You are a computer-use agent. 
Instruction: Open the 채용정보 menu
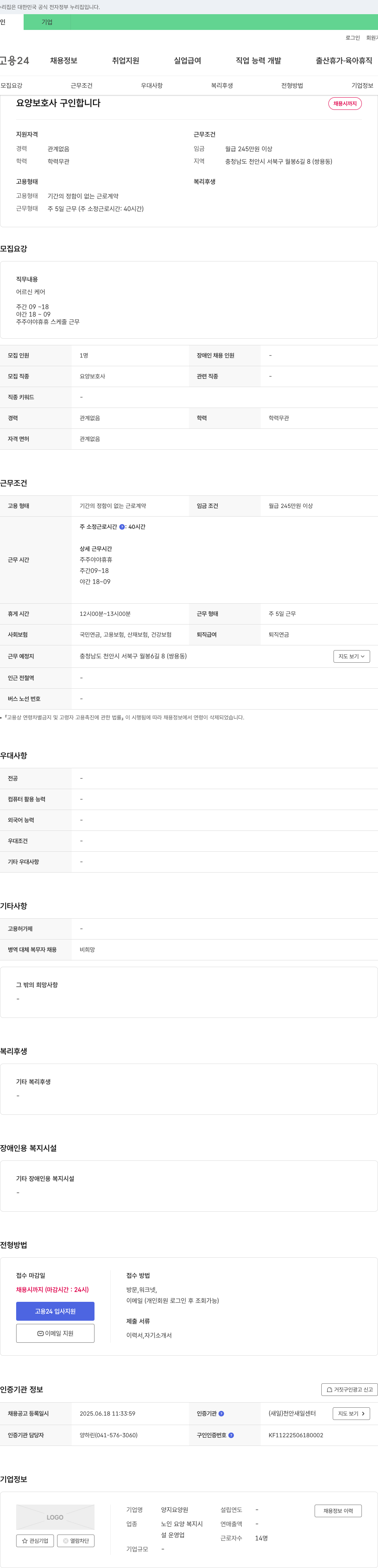(63, 60)
